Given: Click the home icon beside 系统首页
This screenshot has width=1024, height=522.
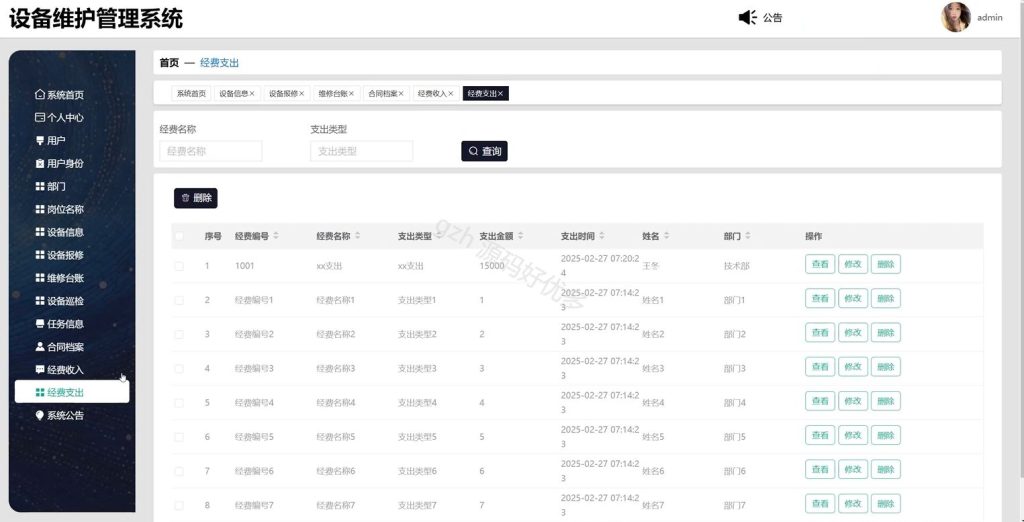Looking at the screenshot, I should click(x=40, y=95).
